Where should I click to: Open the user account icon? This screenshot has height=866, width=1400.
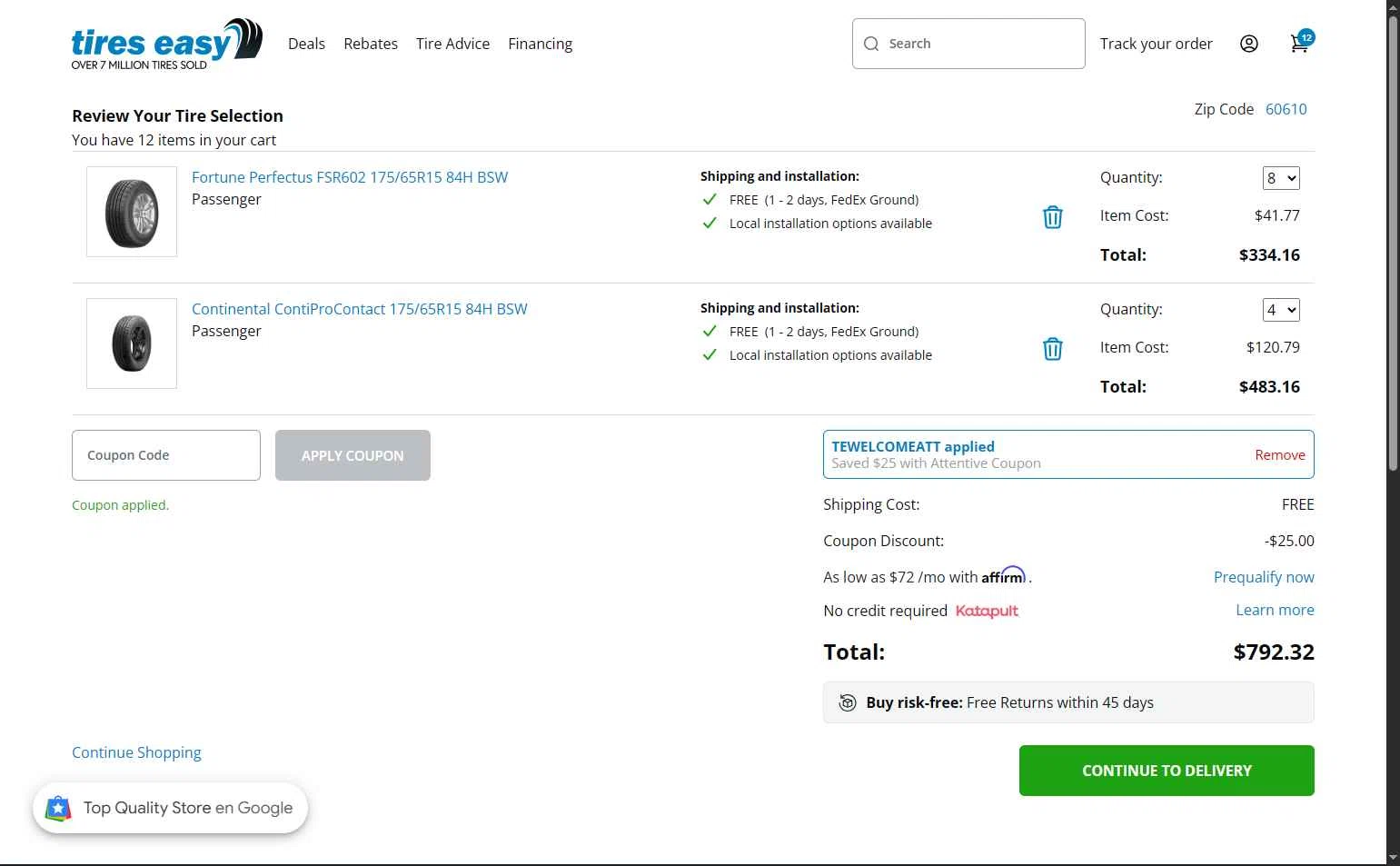click(x=1249, y=44)
